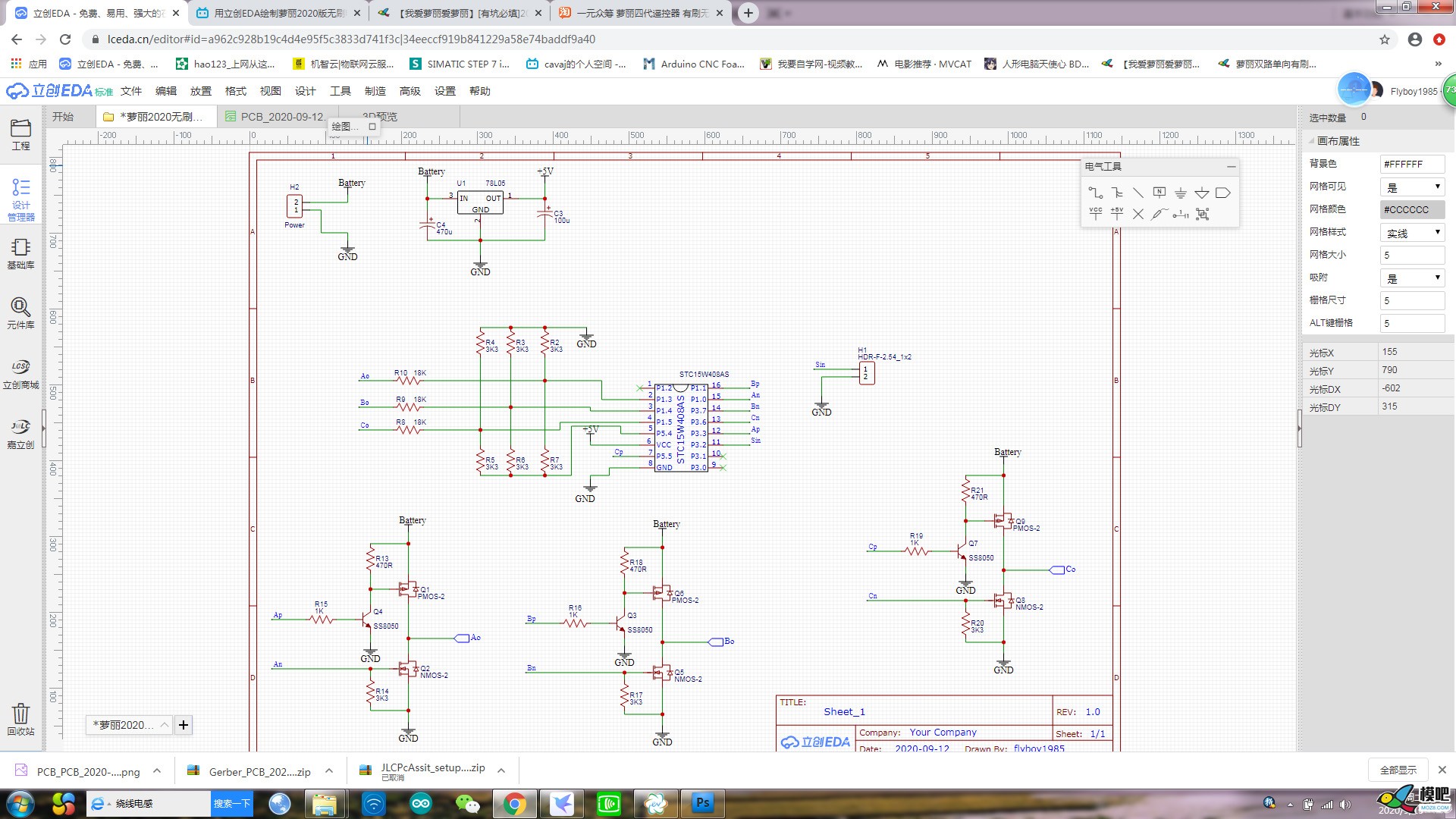This screenshot has width=1456, height=819.
Task: Click the 网格颜色 #CCCCCC color swatch
Action: pyautogui.click(x=1412, y=209)
